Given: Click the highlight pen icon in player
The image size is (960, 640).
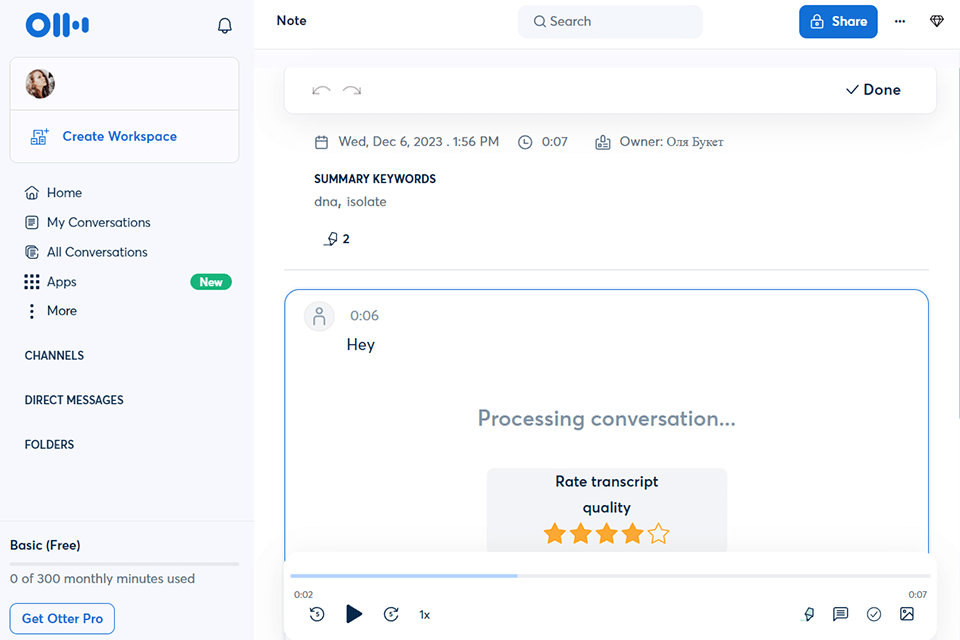Looking at the screenshot, I should point(808,614).
